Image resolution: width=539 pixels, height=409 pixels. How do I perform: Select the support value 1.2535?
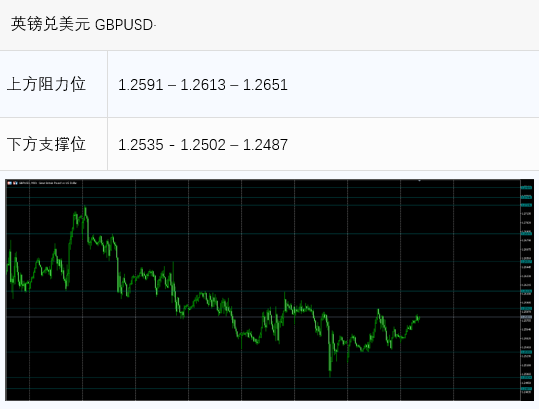(x=141, y=145)
